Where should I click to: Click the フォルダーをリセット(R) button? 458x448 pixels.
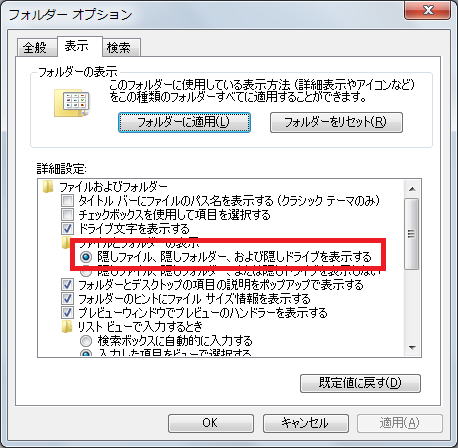[336, 122]
